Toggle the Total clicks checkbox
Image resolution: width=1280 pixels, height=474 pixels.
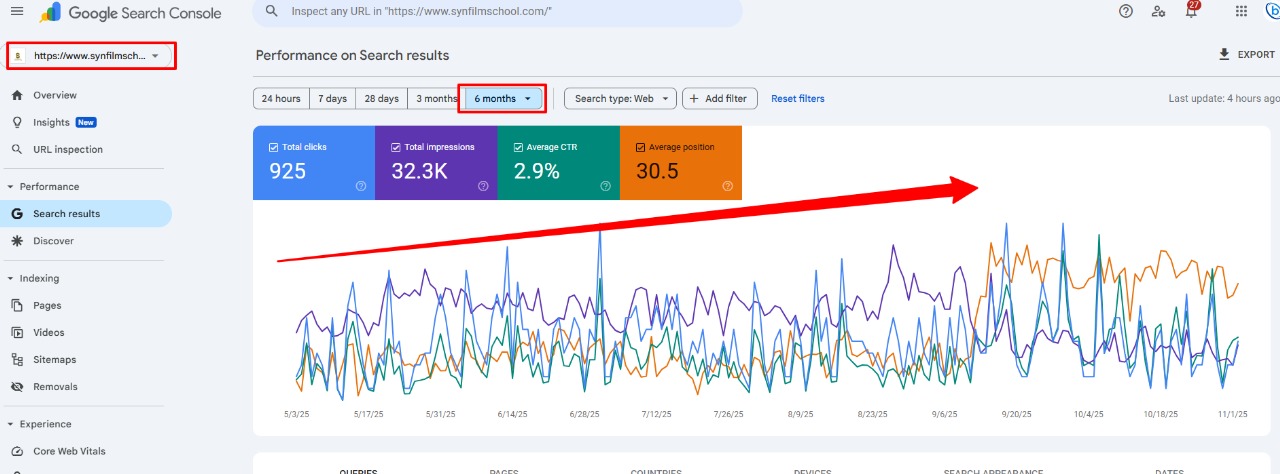(274, 147)
